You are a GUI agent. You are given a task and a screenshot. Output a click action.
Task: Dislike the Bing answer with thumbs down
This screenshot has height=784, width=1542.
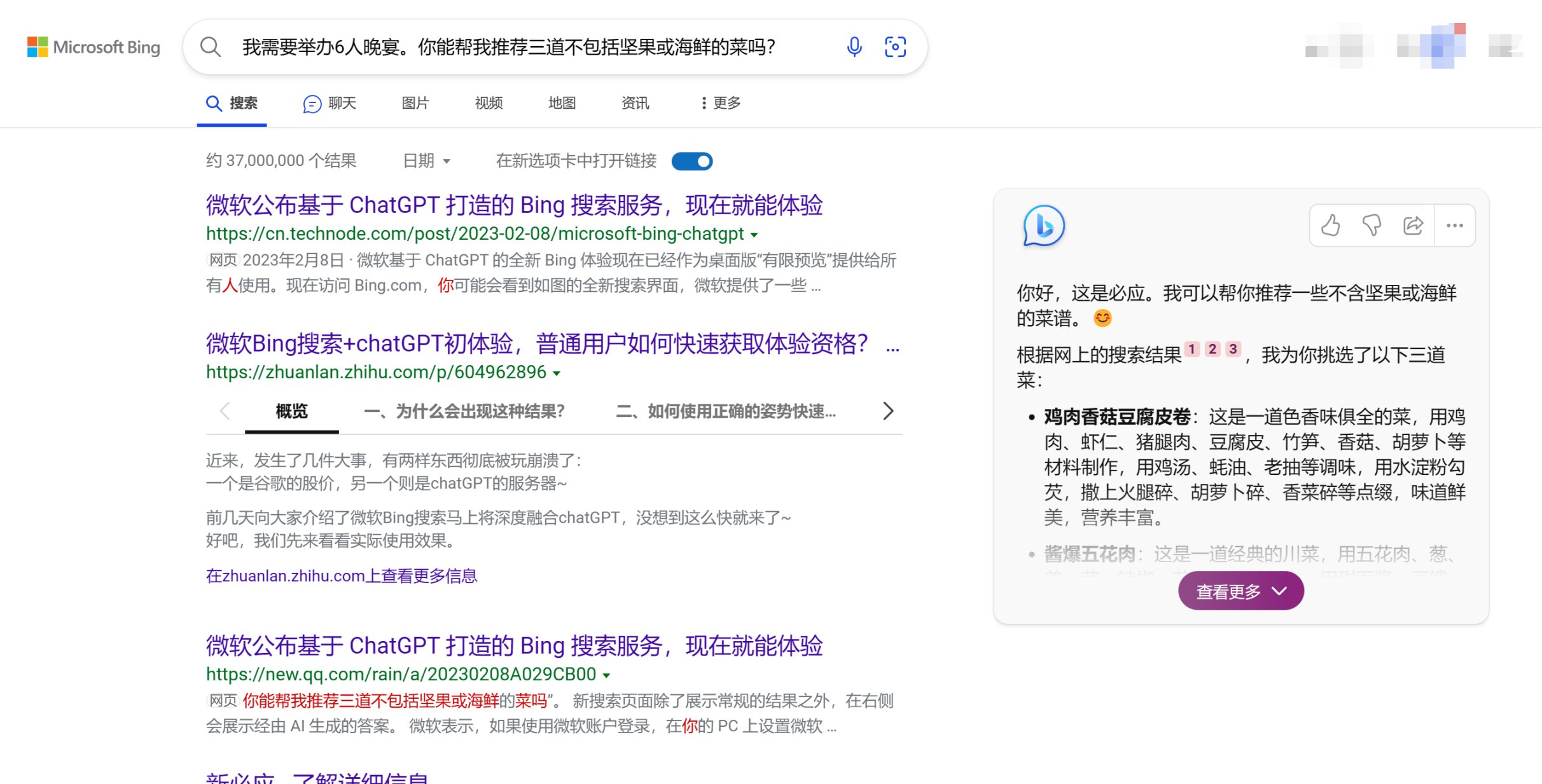(1372, 225)
